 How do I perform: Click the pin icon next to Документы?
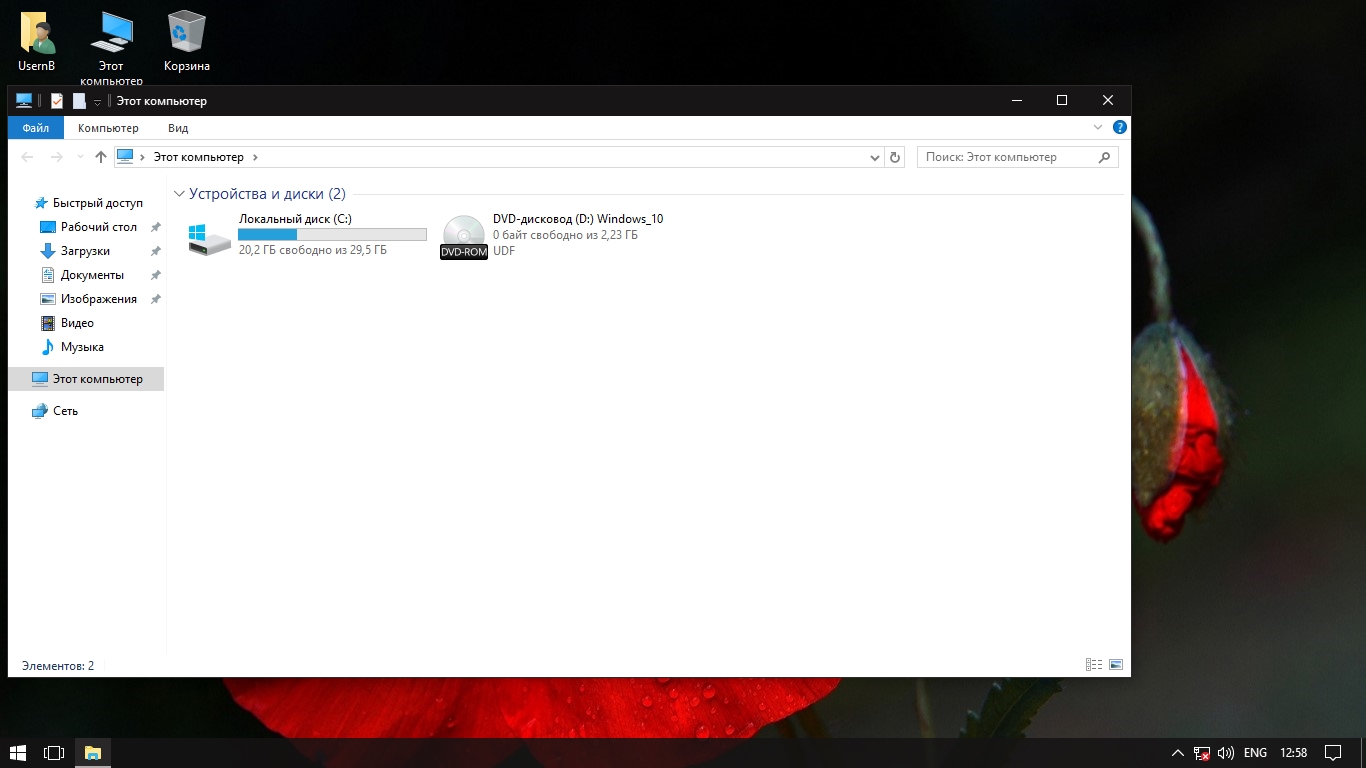pos(155,275)
